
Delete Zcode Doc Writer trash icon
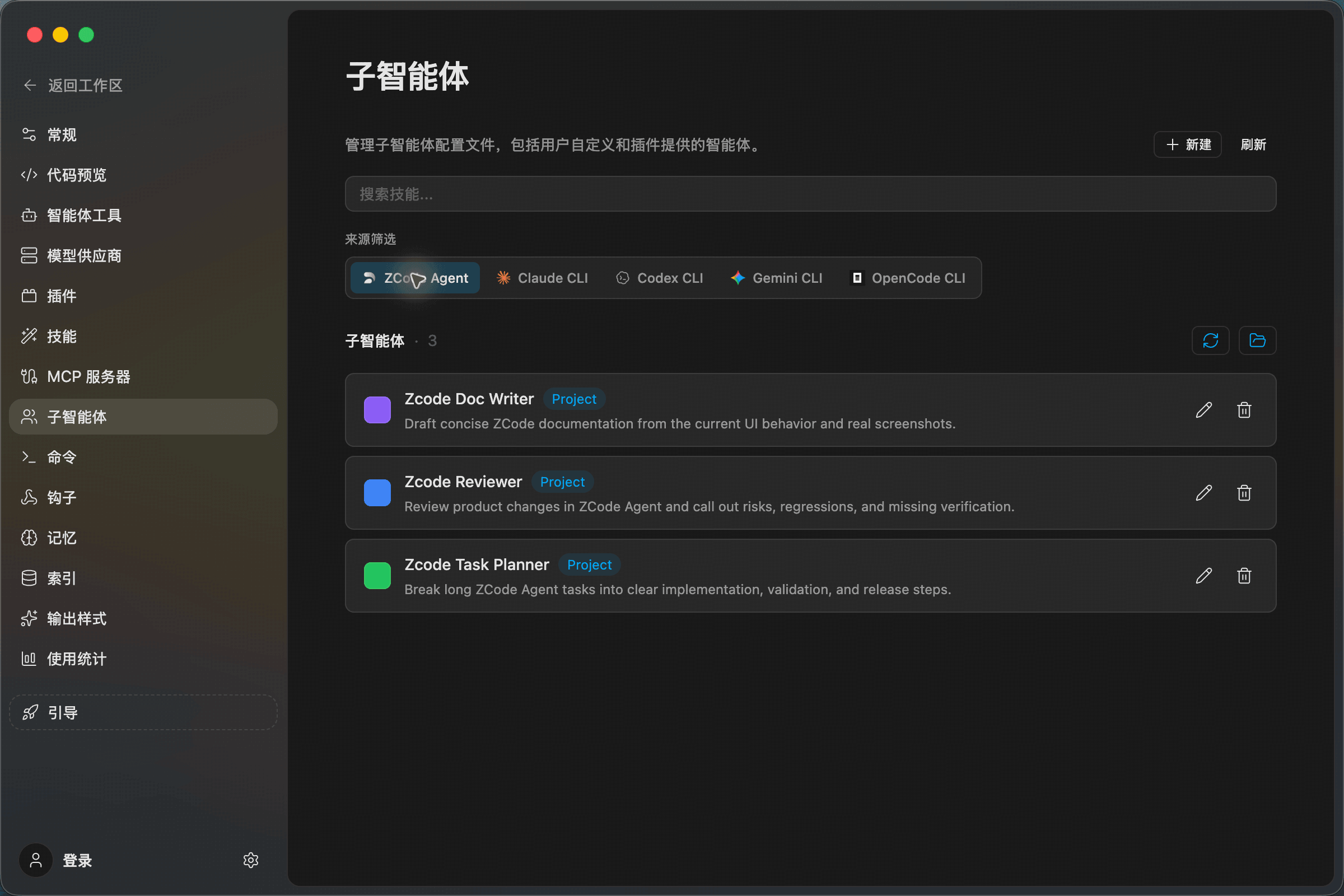click(1244, 410)
